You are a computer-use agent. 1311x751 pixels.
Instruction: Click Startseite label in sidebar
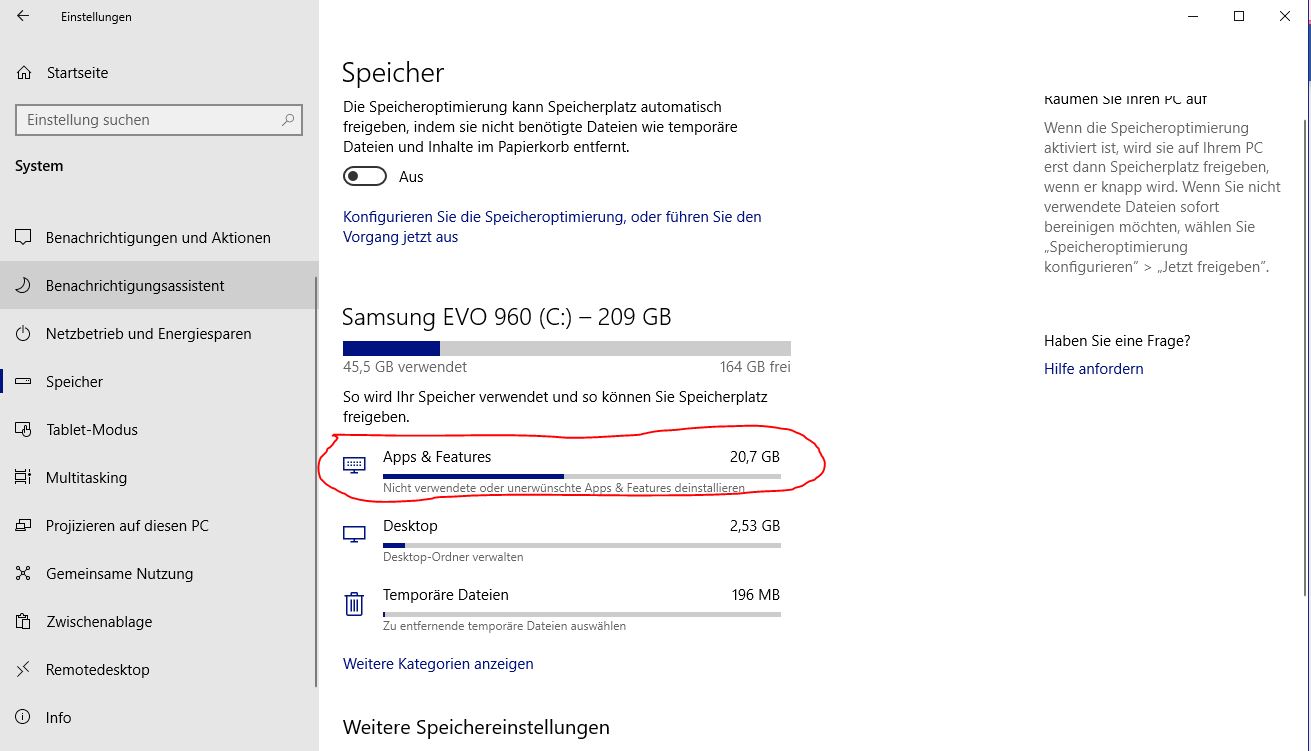[x=77, y=73]
